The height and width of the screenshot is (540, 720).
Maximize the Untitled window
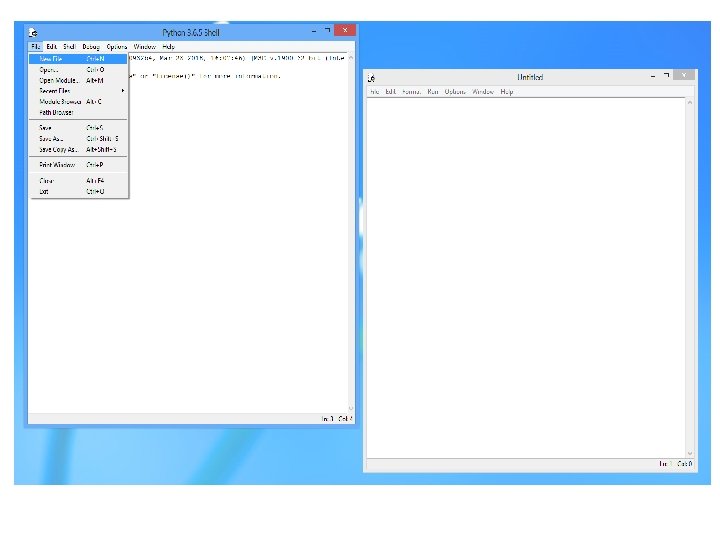666,76
